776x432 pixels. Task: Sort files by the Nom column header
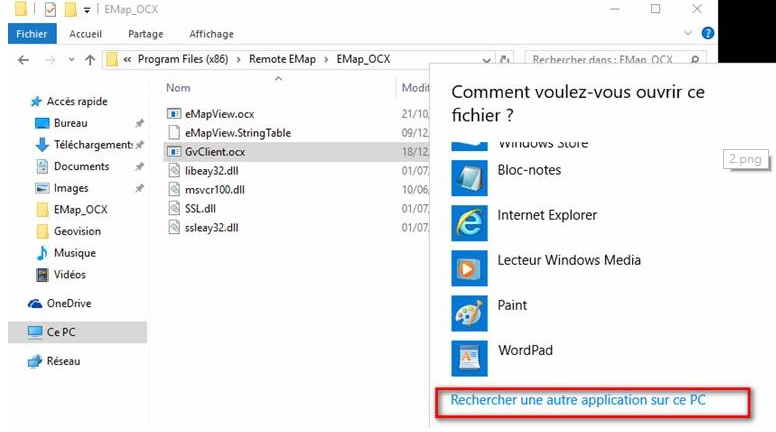178,88
